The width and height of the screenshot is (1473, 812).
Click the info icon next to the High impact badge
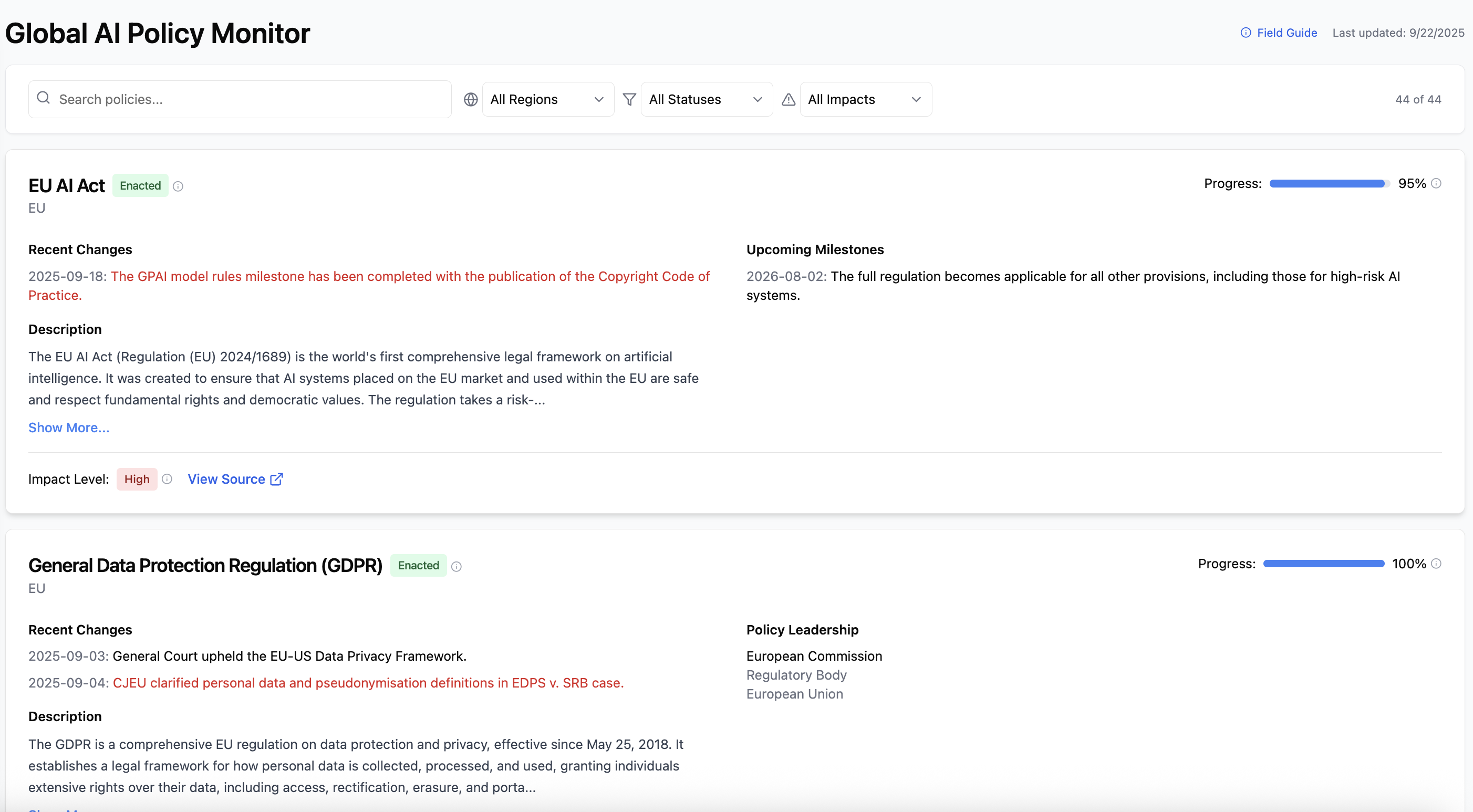167,479
